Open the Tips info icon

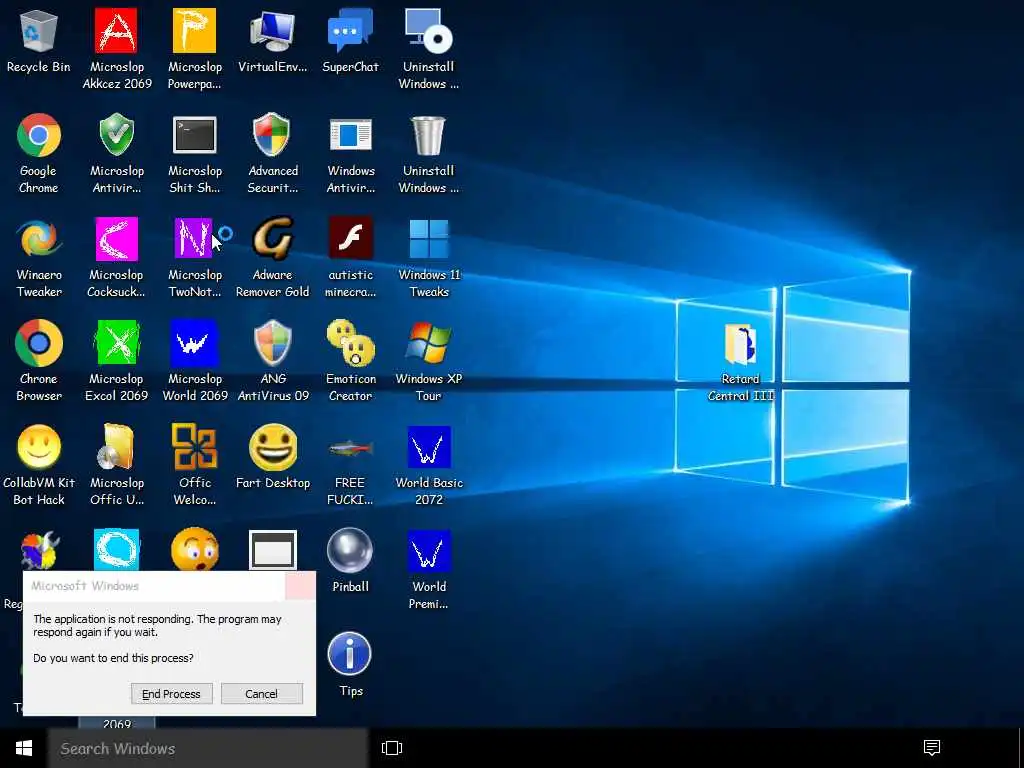pyautogui.click(x=349, y=654)
